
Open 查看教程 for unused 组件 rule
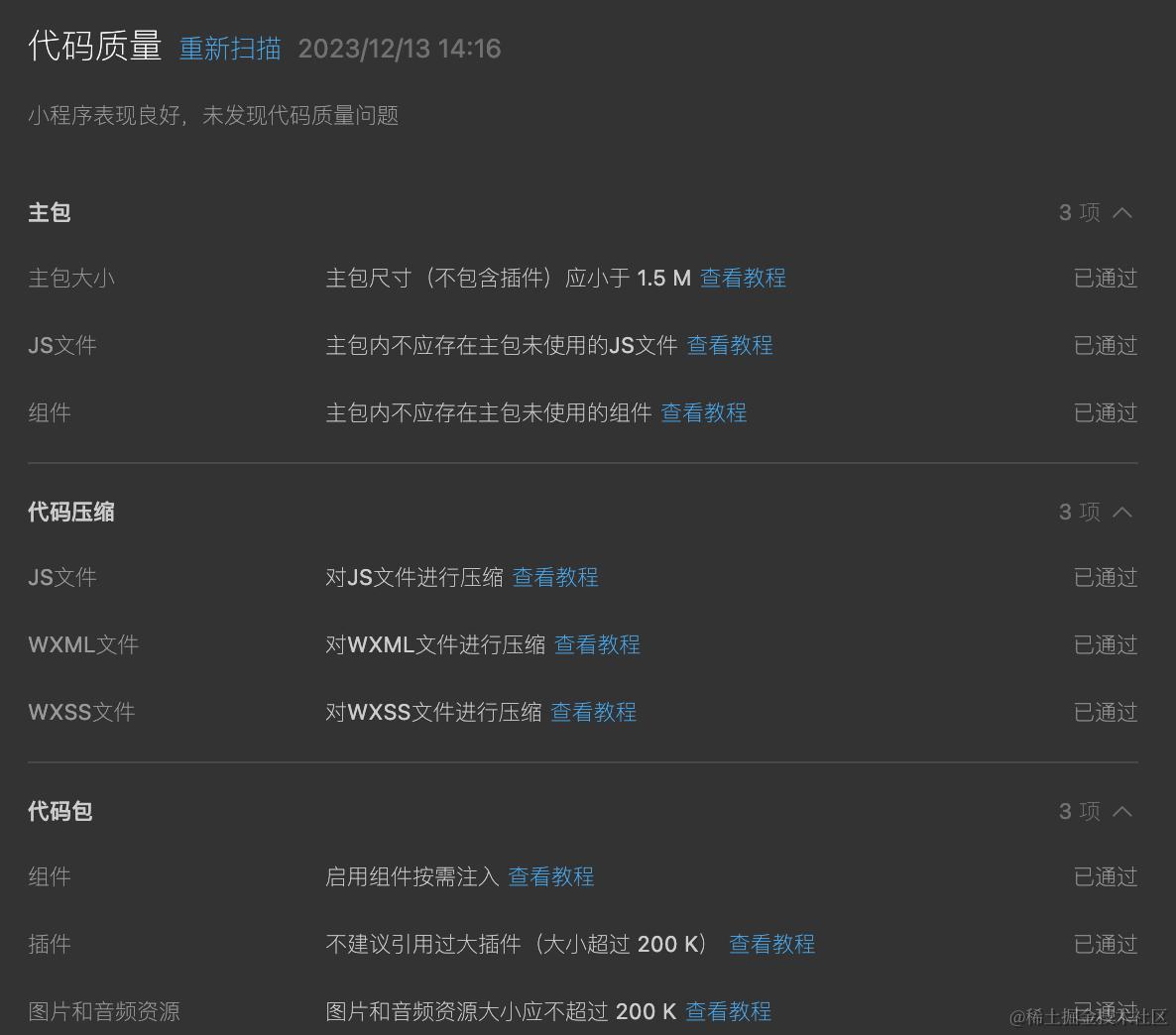coord(704,413)
